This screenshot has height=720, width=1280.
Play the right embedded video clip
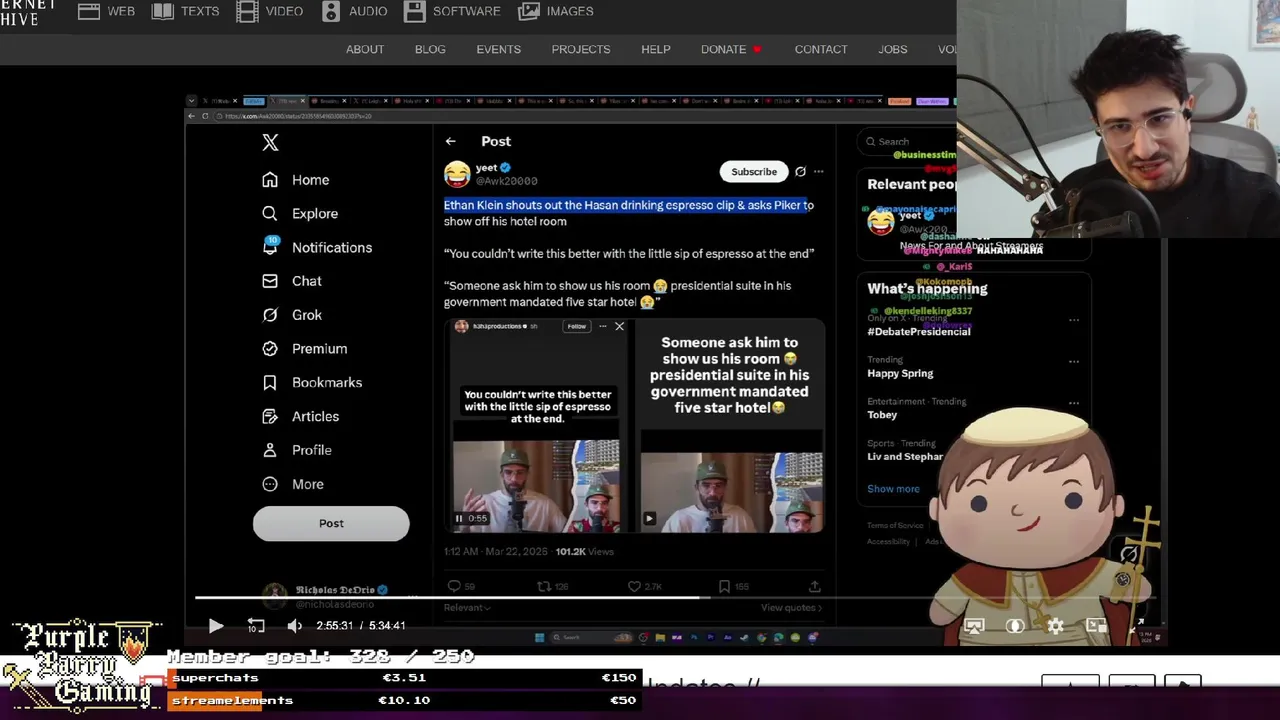click(x=649, y=518)
